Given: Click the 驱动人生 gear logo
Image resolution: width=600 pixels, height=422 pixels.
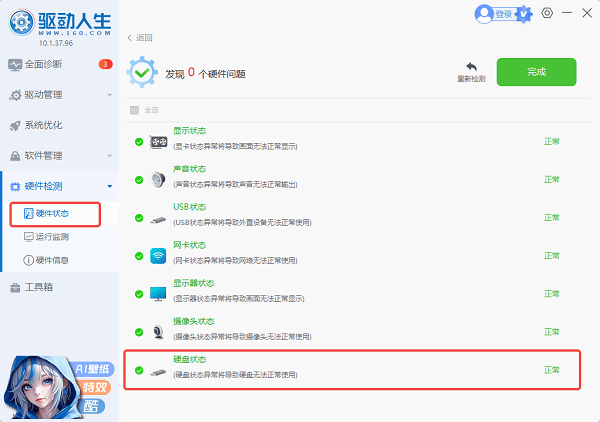Looking at the screenshot, I should [22, 23].
